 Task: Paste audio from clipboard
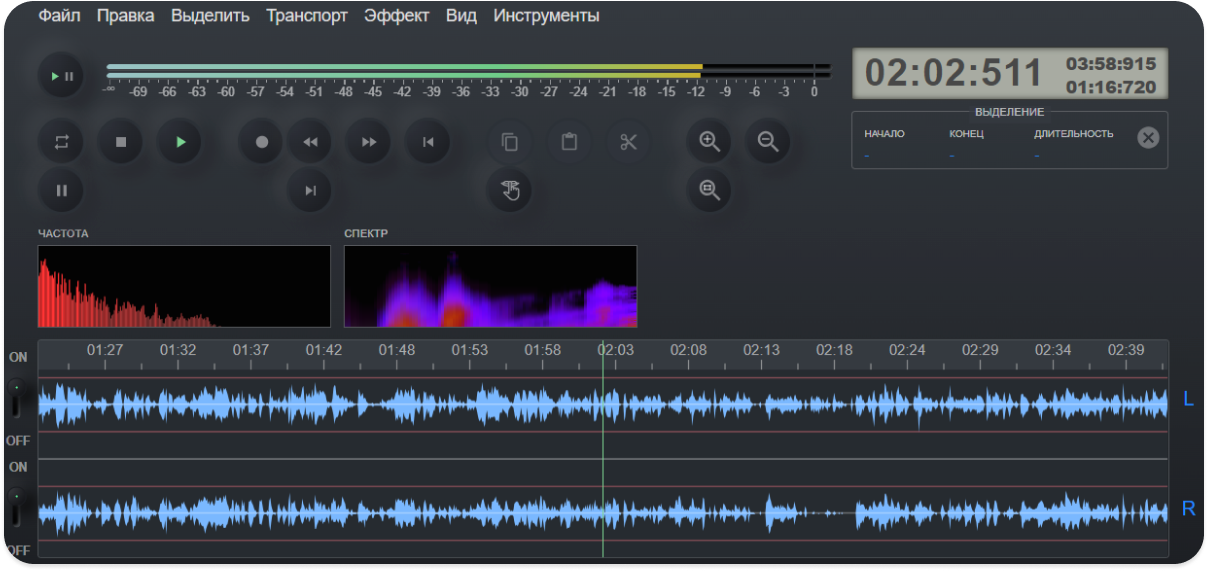click(569, 142)
